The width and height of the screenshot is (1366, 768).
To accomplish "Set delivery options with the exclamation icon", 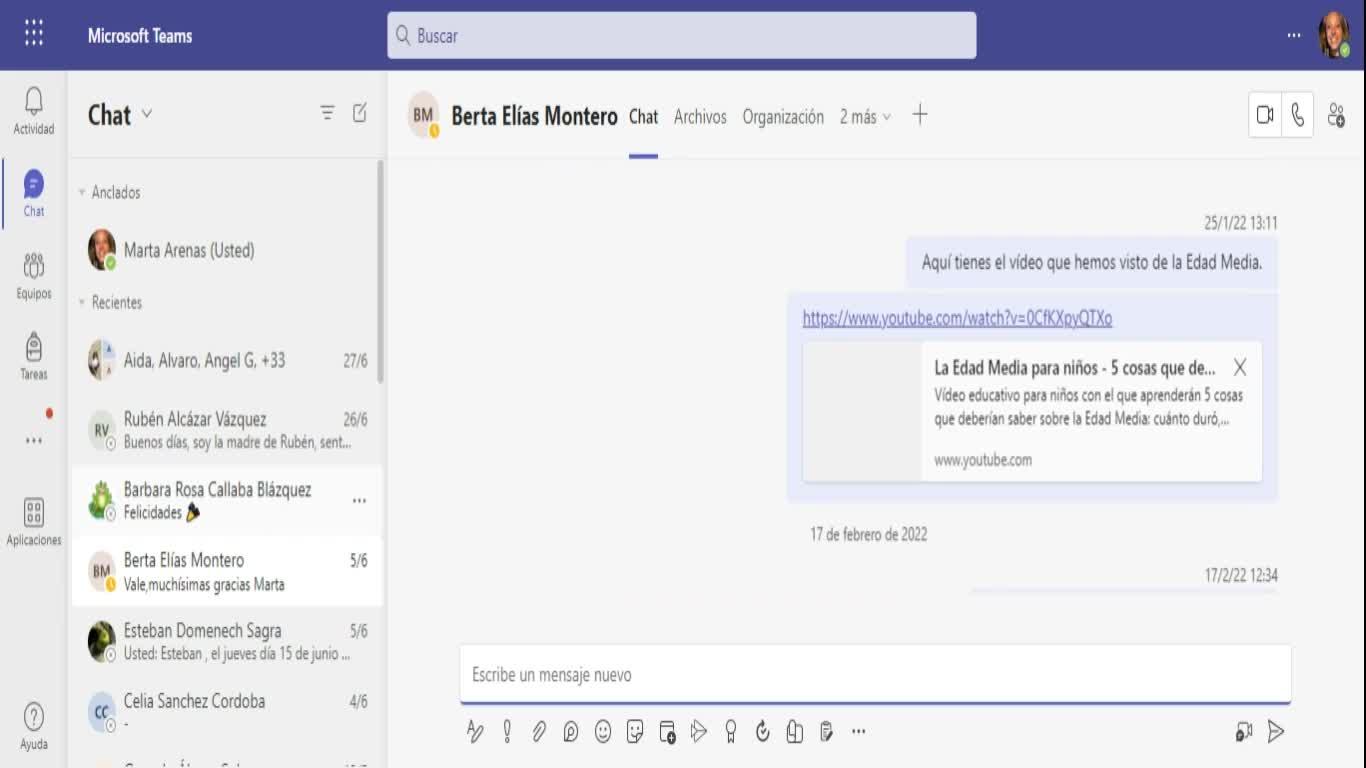I will click(507, 732).
